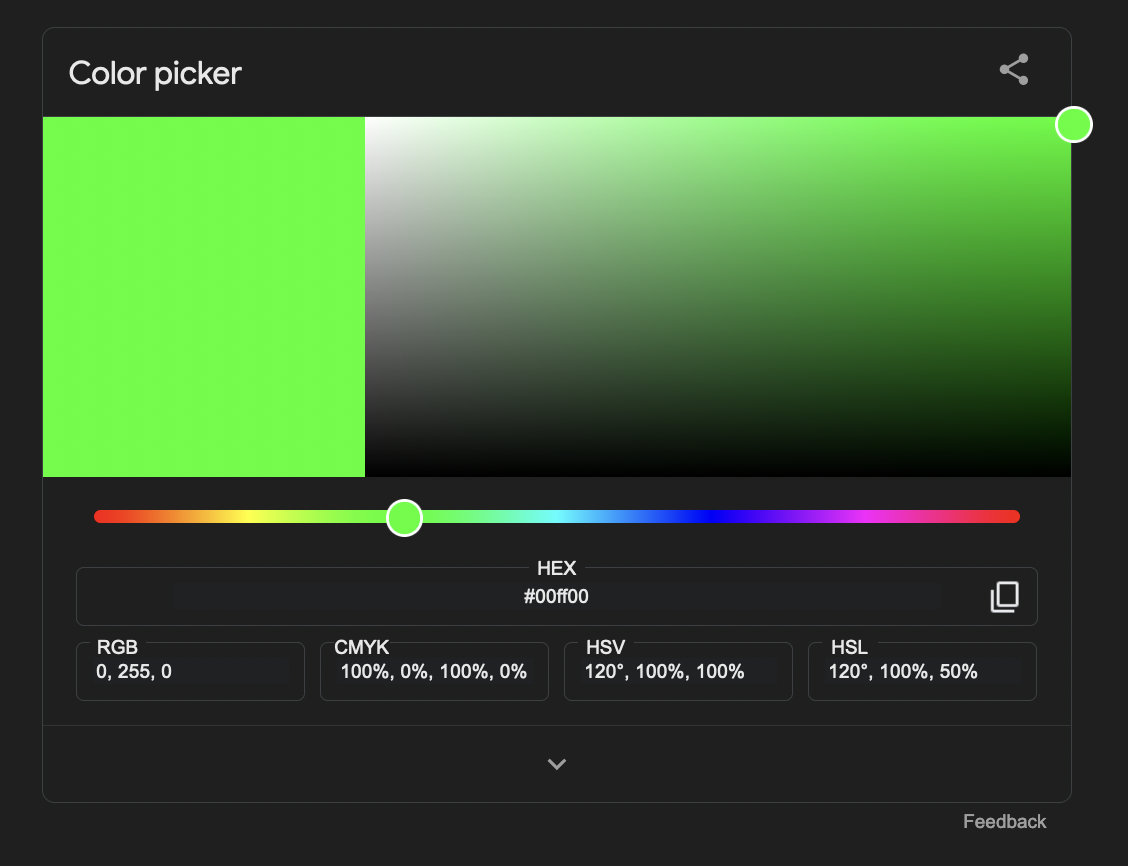The image size is (1128, 866).
Task: Pick cyan on the hue slider bar
Action: point(557,517)
